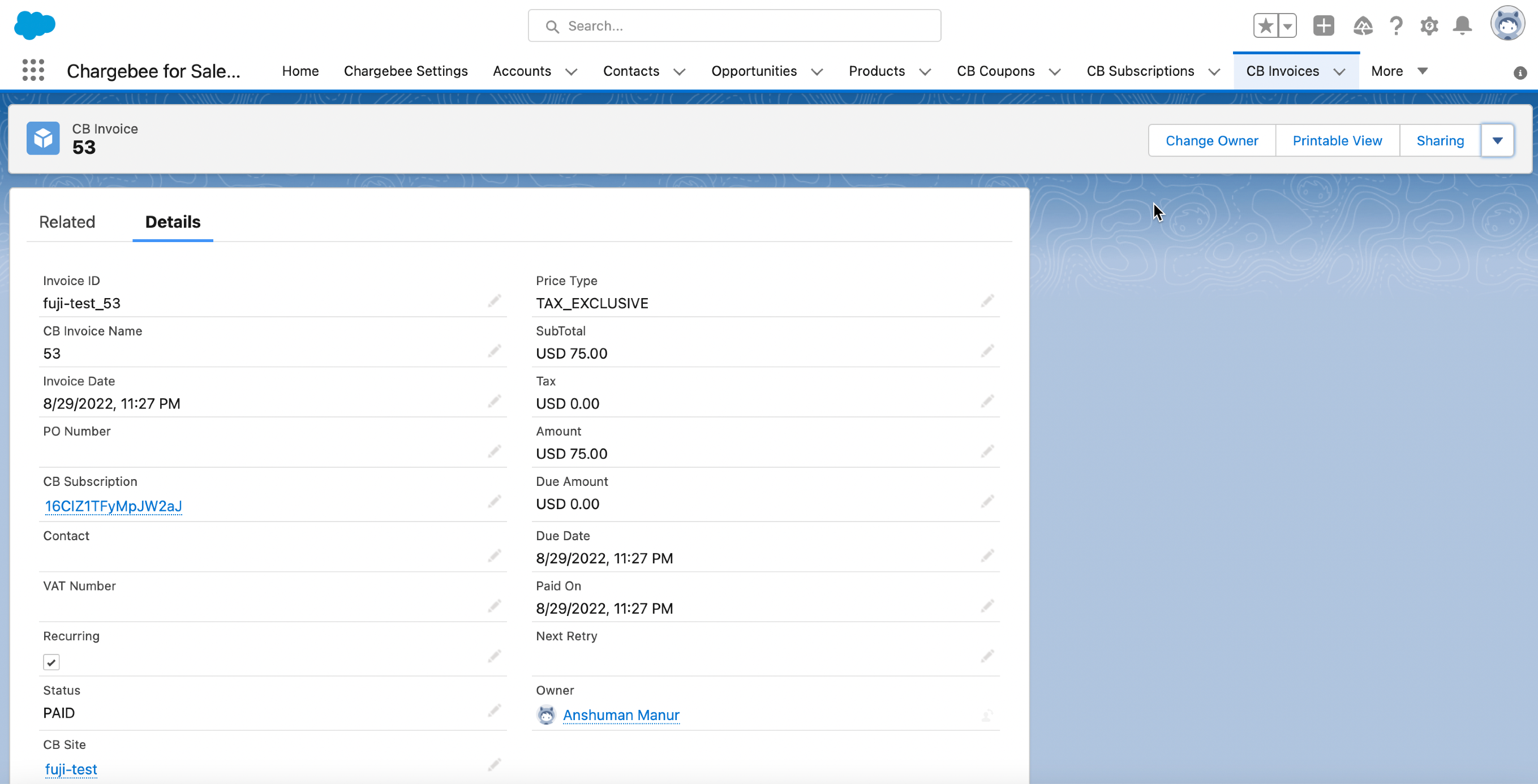Toggle the Recurring checkbox
Image resolution: width=1538 pixels, height=784 pixels.
point(51,662)
